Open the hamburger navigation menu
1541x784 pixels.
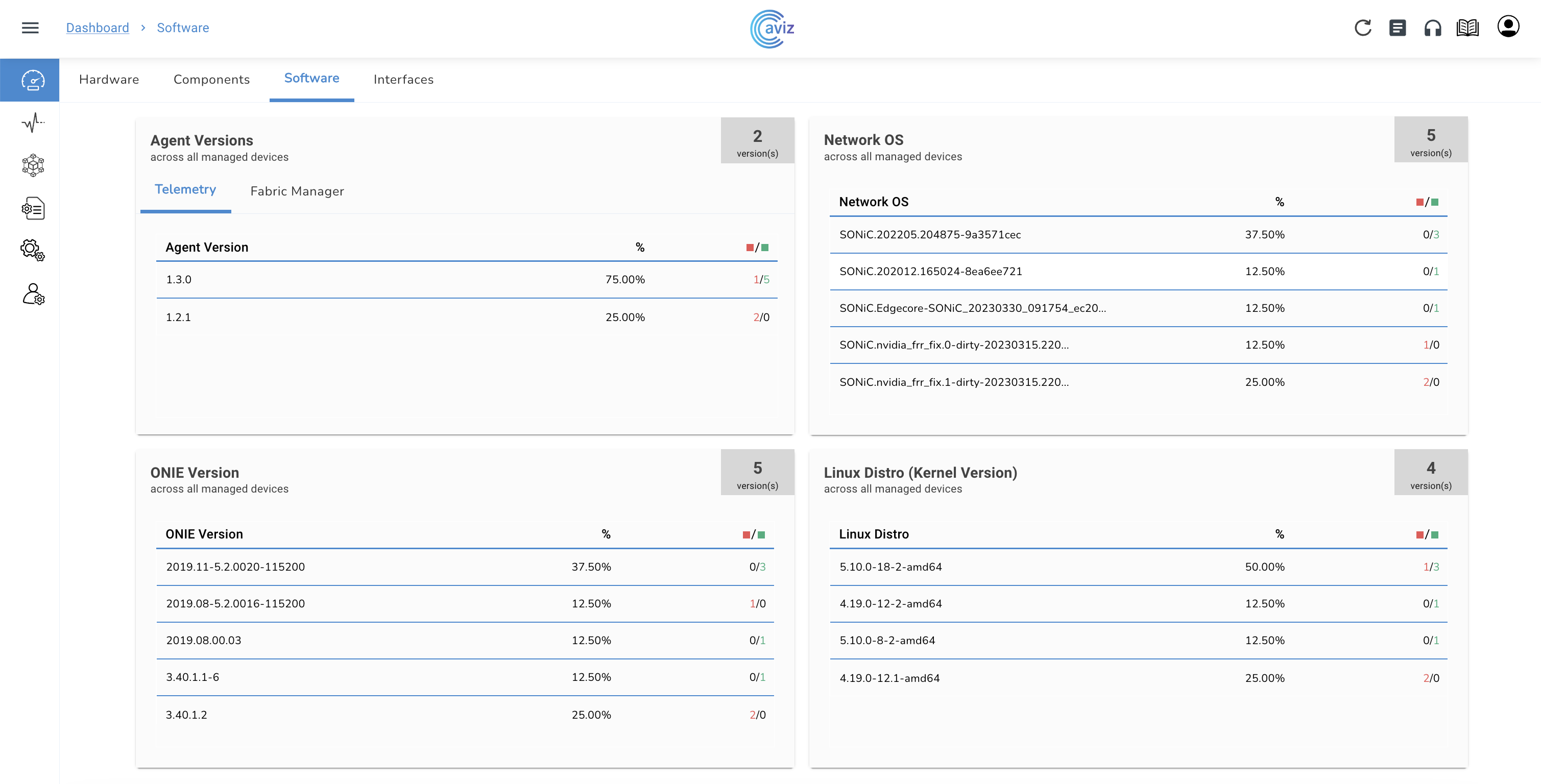(x=30, y=28)
